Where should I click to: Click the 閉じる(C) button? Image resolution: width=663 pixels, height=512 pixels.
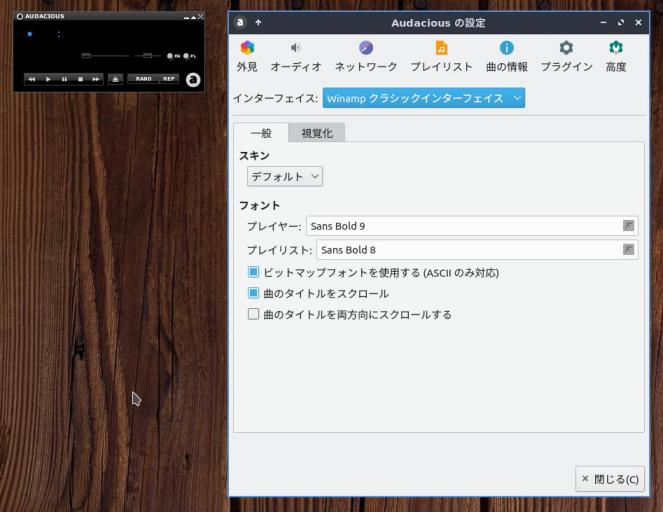[x=610, y=479]
